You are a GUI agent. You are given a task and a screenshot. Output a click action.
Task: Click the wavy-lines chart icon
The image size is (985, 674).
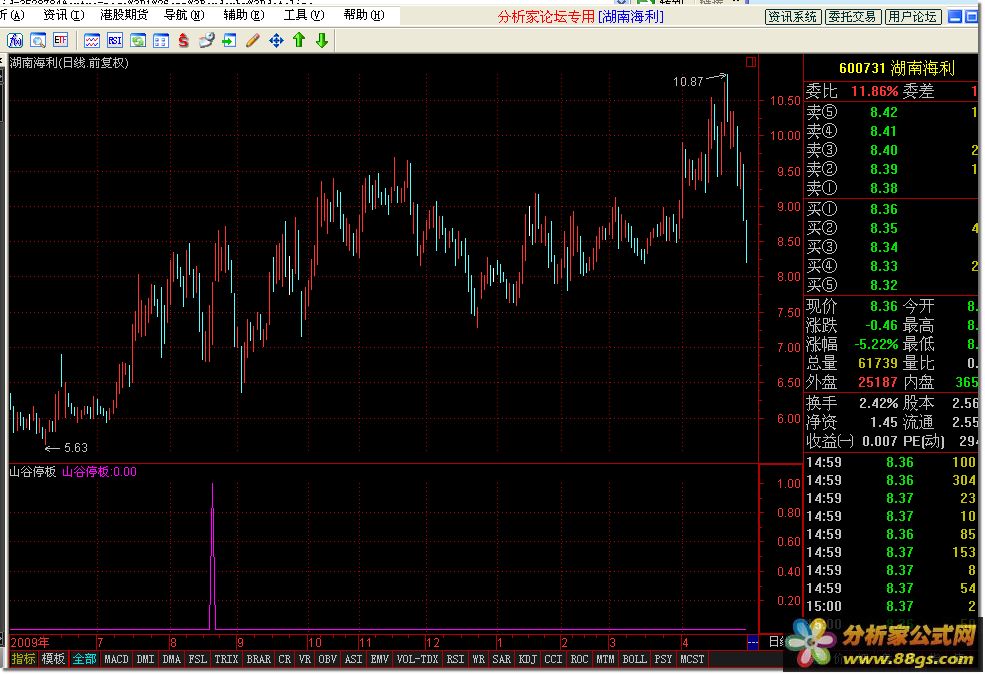pos(92,41)
